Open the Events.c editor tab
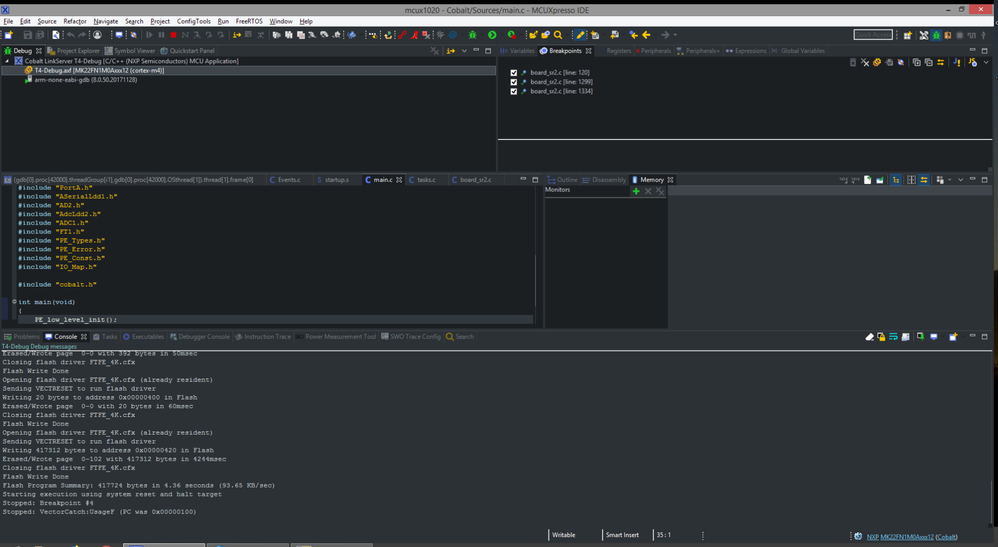The width and height of the screenshot is (998, 547). 285,180
